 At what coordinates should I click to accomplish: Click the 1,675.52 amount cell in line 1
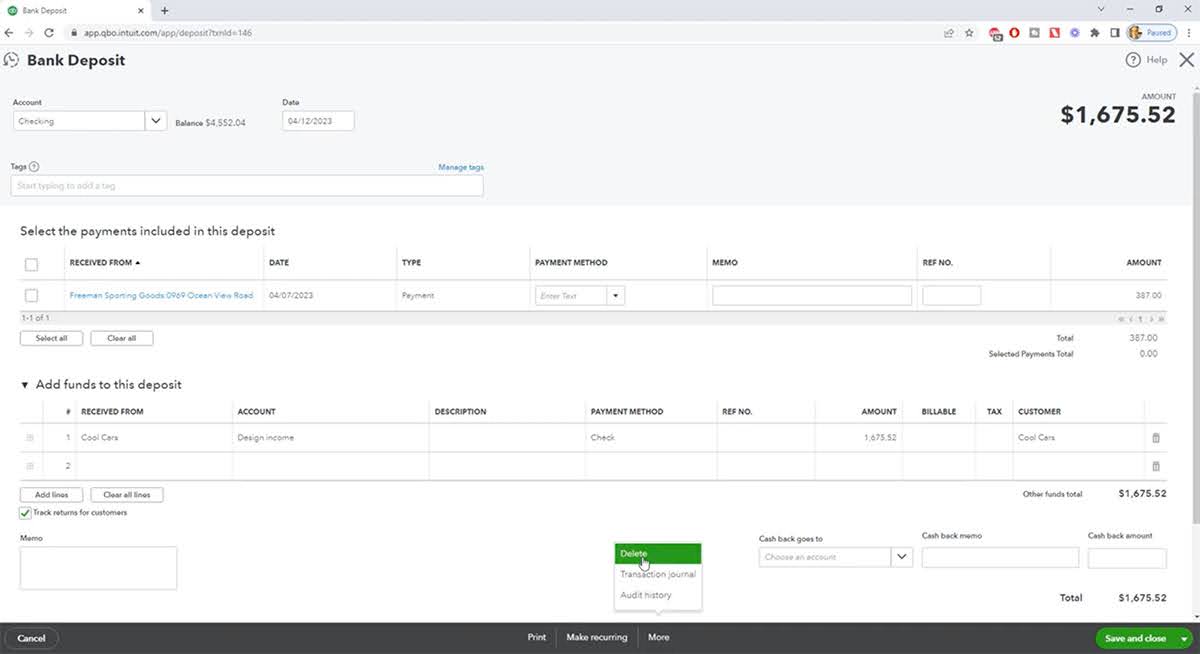858,438
